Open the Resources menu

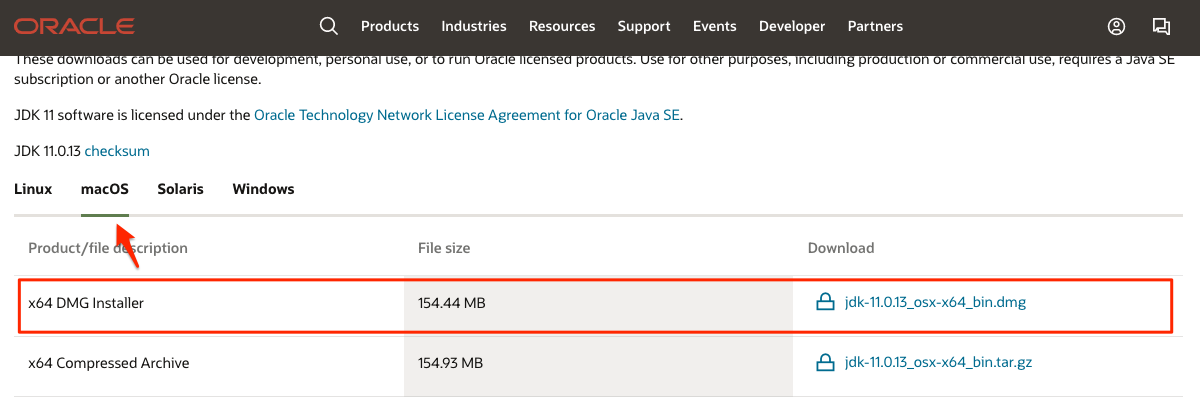pyautogui.click(x=562, y=26)
